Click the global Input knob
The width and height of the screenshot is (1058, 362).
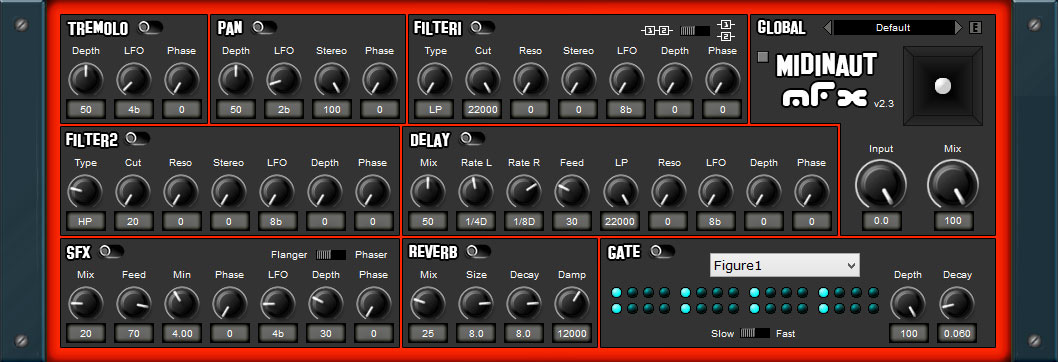point(881,184)
